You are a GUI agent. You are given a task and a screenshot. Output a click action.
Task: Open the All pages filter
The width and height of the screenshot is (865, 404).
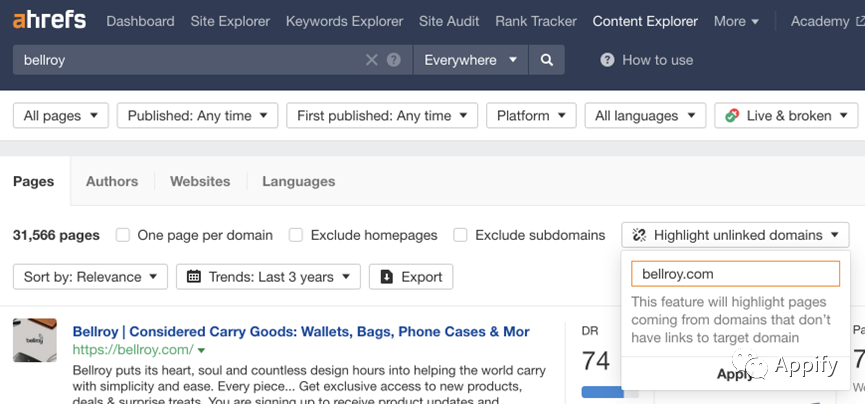[x=61, y=115]
